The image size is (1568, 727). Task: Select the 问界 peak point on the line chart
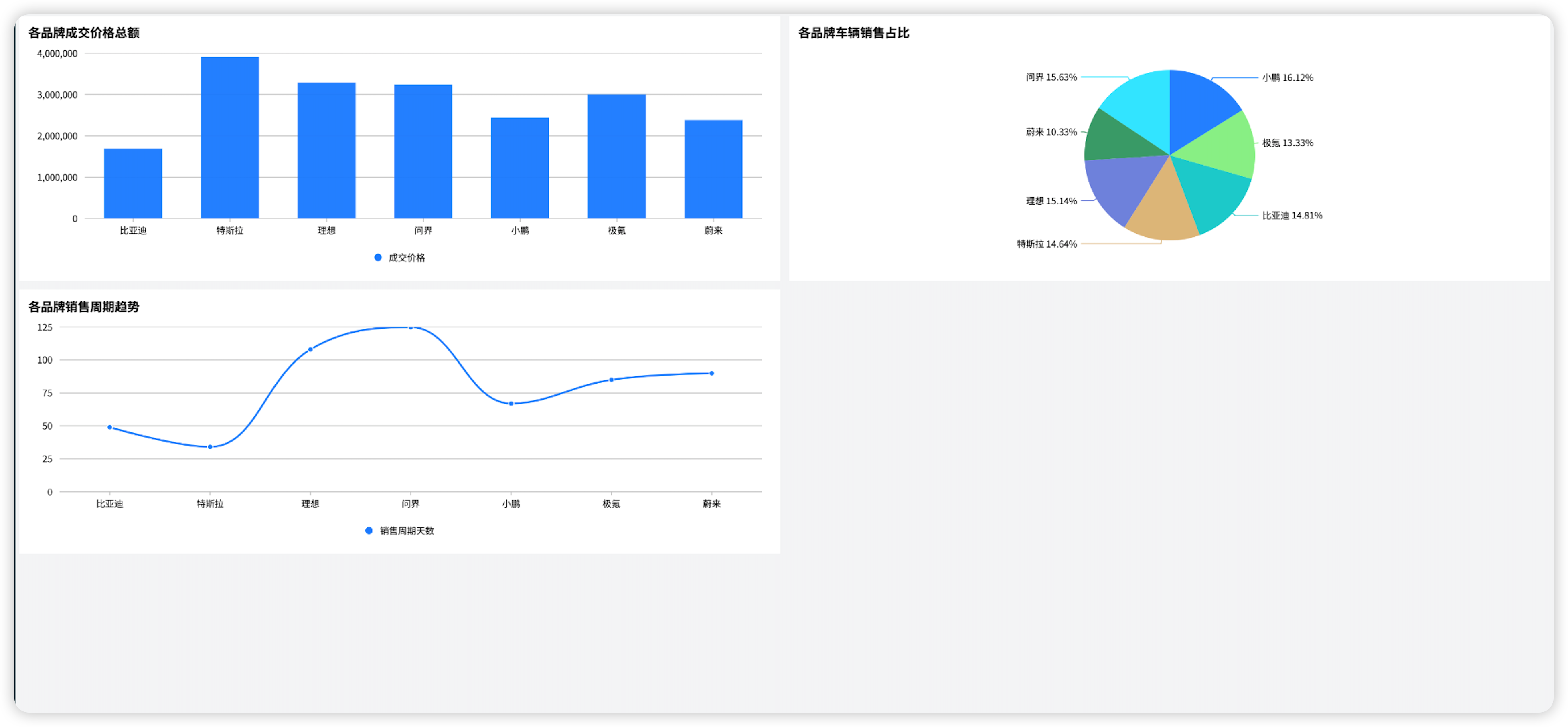[x=411, y=327]
